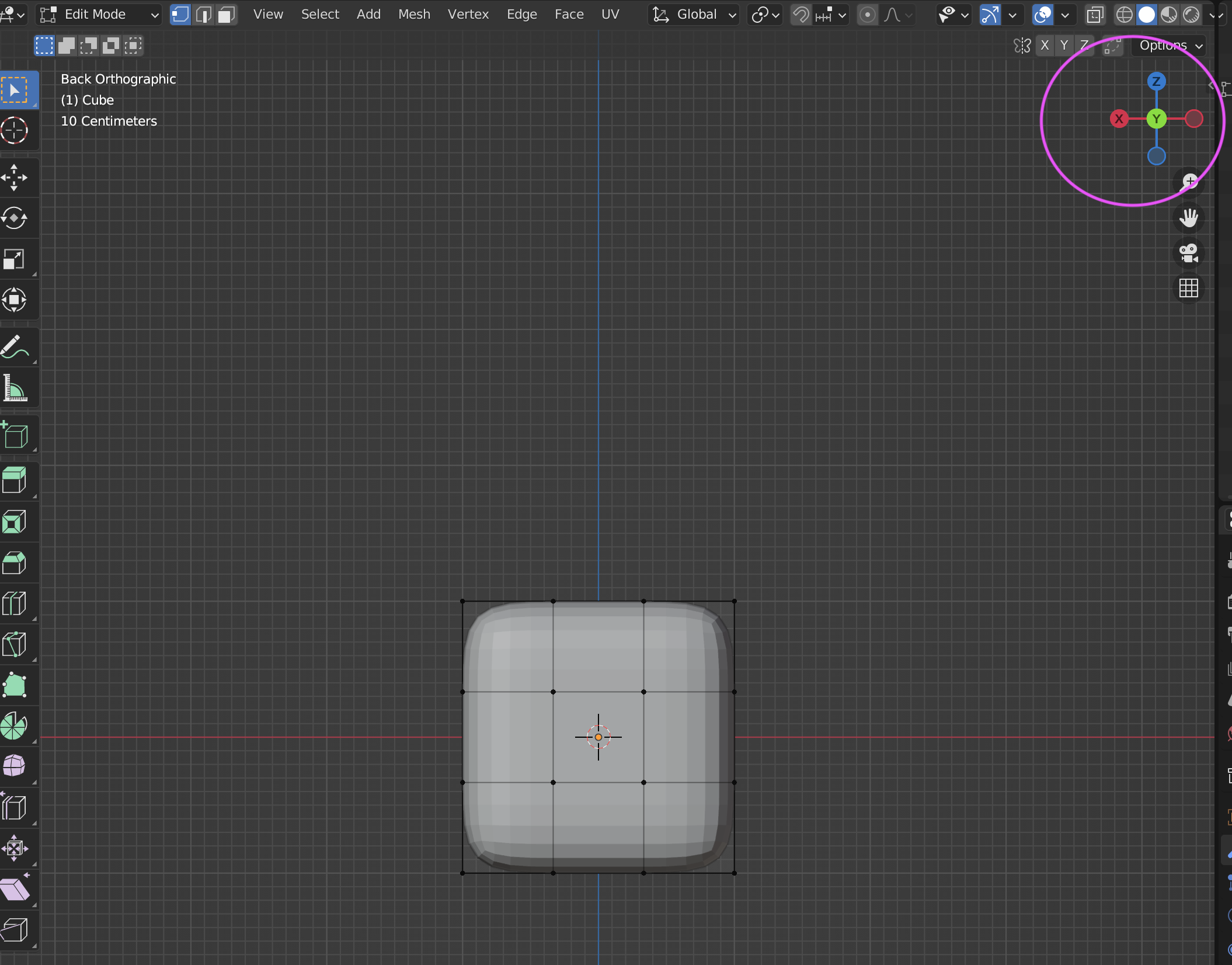Click the Z axis gizmo ball
Viewport: 1232px width, 965px height.
click(1156, 81)
